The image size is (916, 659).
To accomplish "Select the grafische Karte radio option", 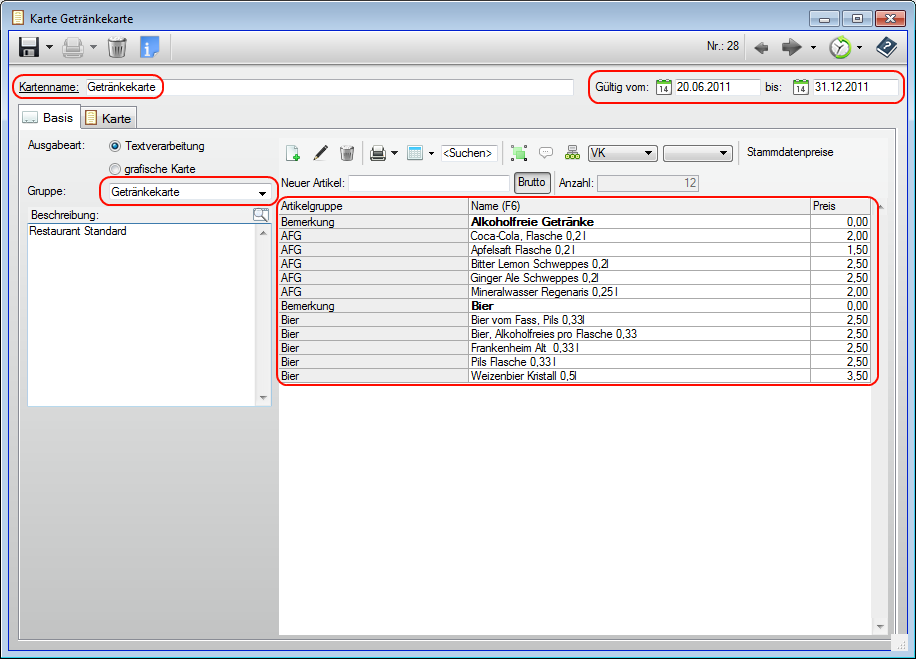I will click(115, 169).
